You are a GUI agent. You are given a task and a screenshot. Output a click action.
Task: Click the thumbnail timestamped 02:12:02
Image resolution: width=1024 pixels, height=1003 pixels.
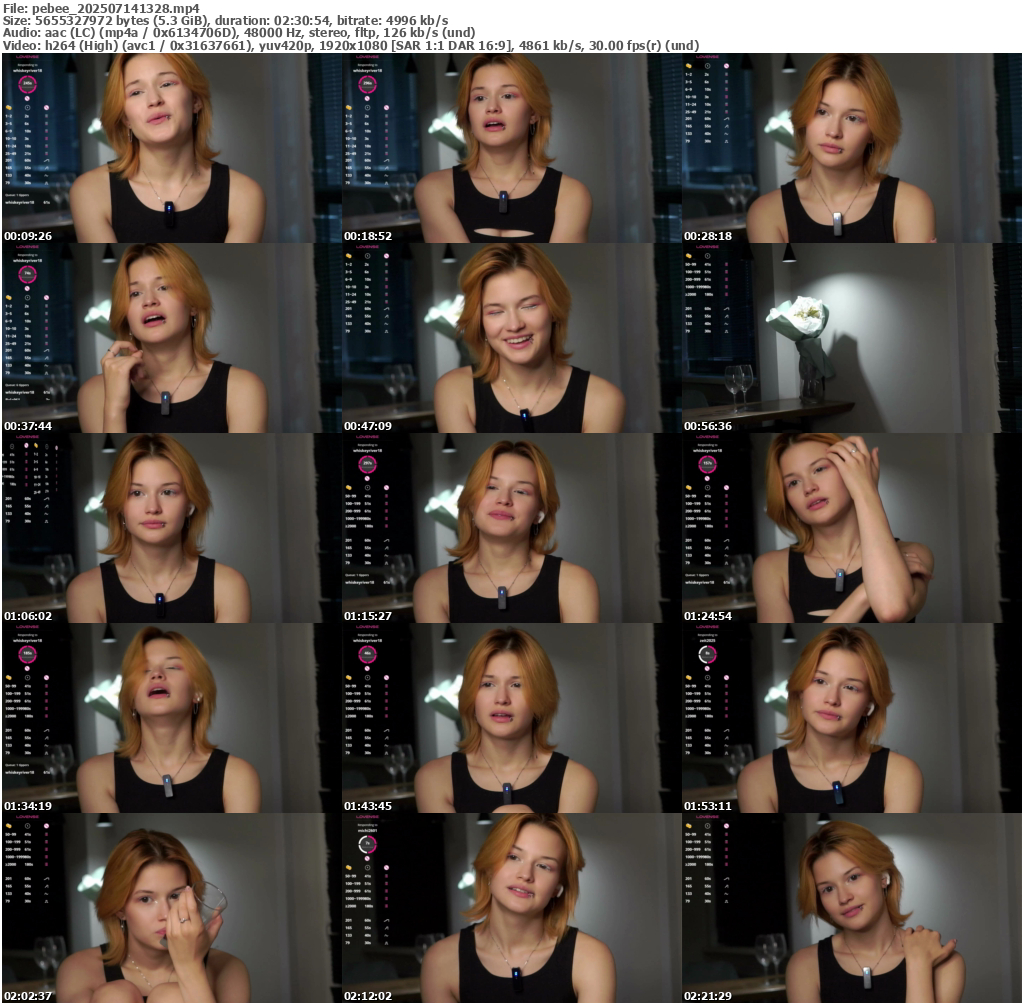(x=511, y=908)
